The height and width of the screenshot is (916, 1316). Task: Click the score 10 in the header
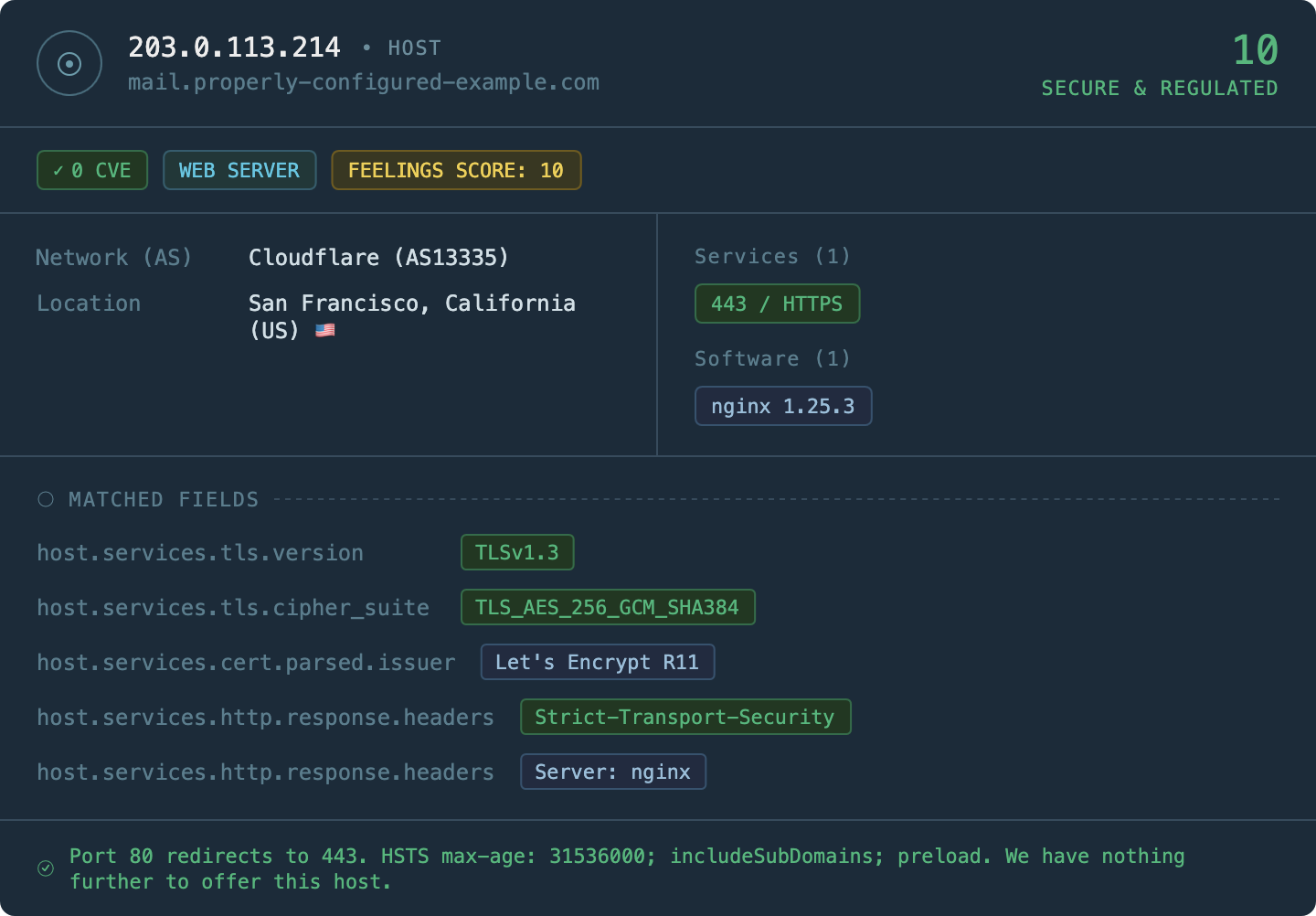tap(1255, 50)
